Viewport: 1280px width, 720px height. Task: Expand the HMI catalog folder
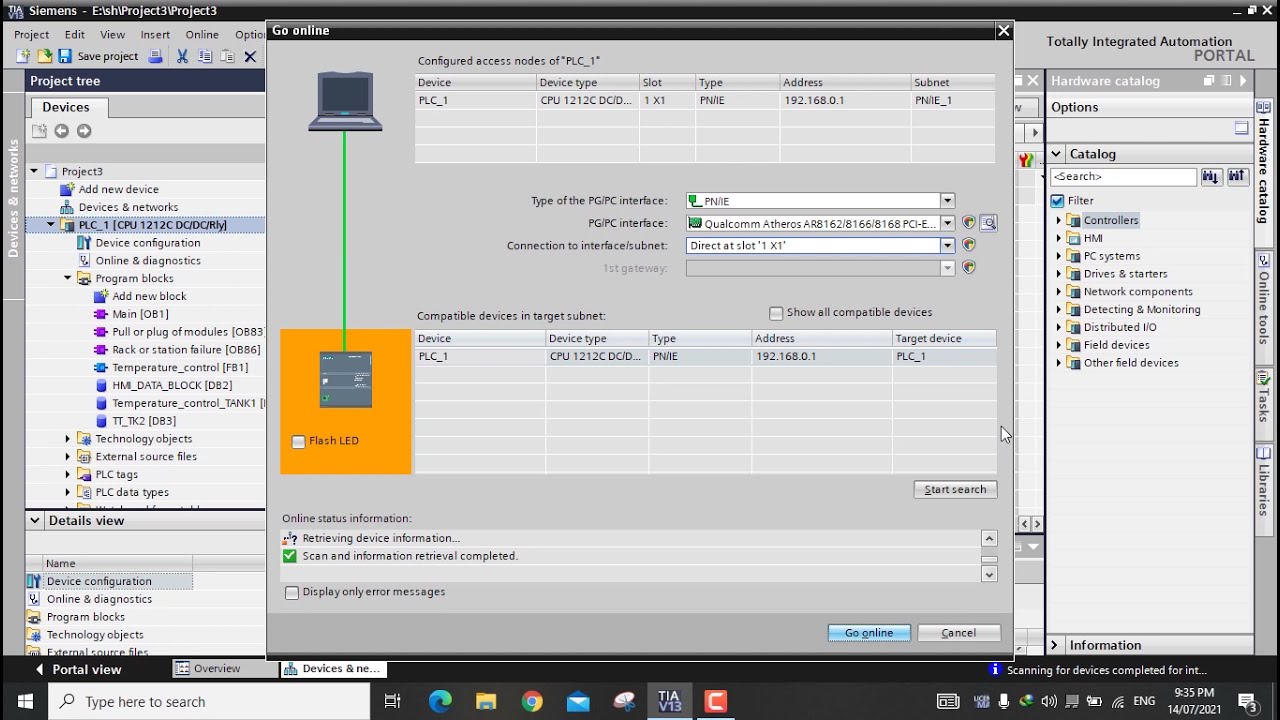[x=1059, y=238]
